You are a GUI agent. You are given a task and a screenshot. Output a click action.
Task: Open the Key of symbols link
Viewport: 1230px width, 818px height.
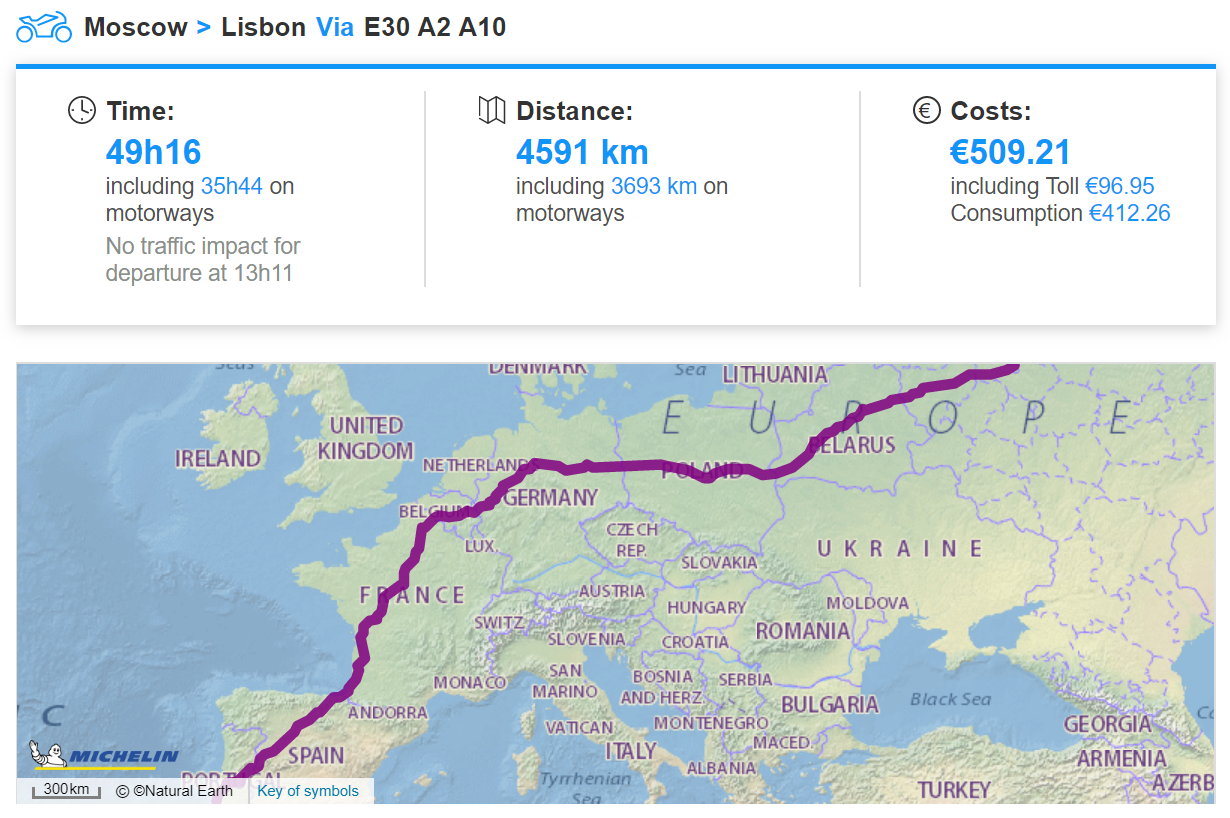pyautogui.click(x=308, y=791)
